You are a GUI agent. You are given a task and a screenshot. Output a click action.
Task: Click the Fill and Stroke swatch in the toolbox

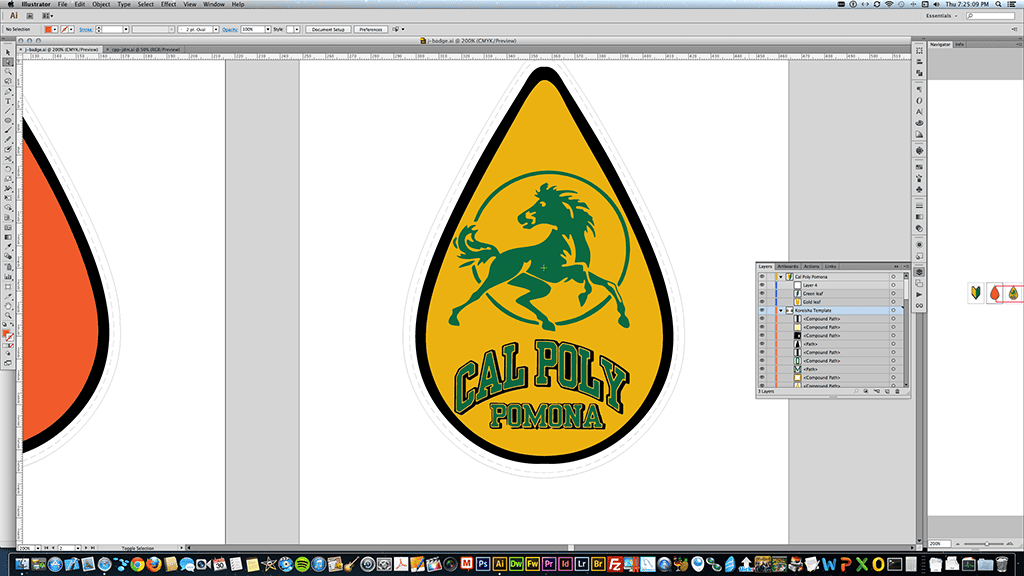[8, 335]
